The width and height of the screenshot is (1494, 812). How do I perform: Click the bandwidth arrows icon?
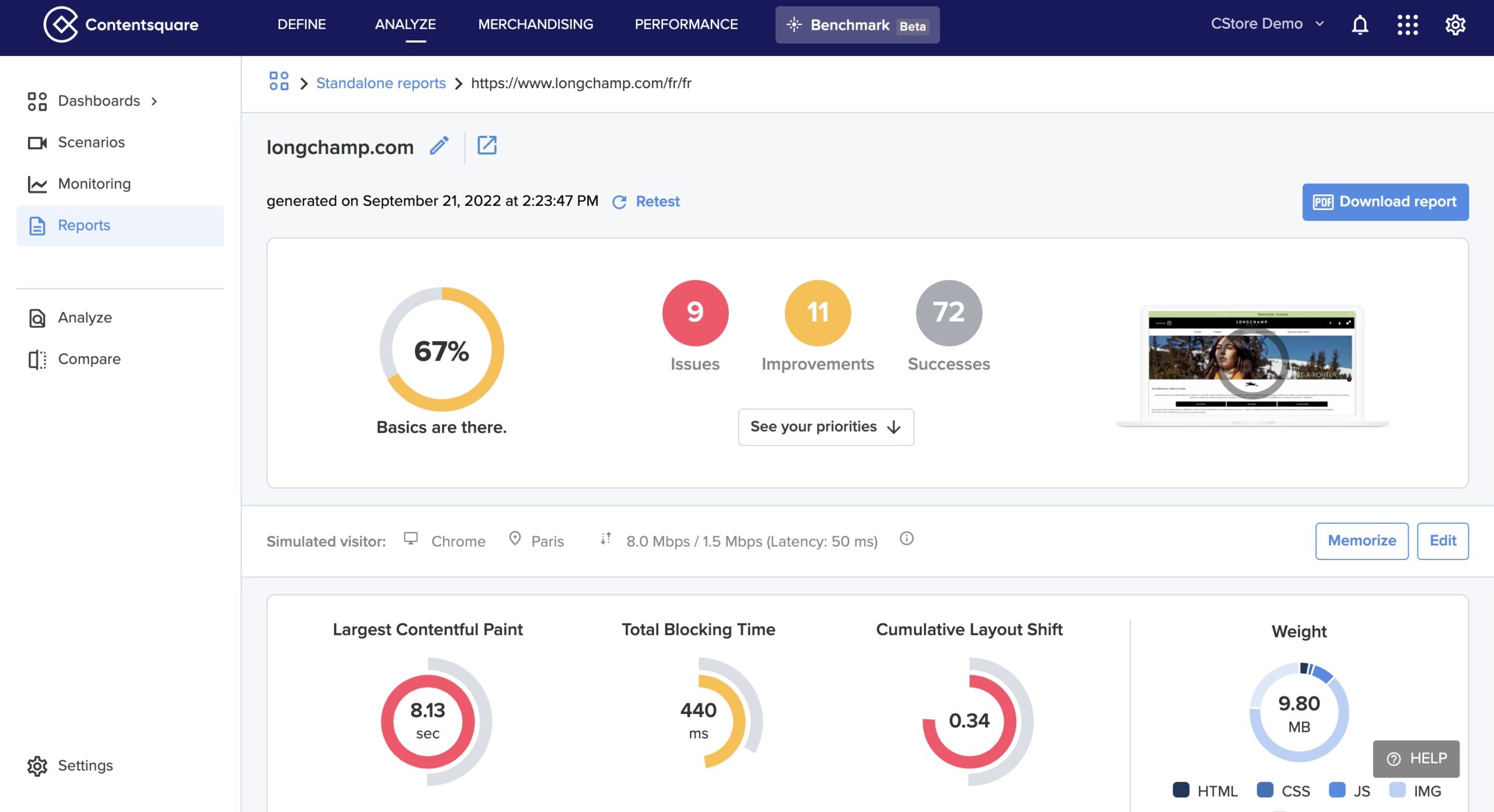click(606, 538)
